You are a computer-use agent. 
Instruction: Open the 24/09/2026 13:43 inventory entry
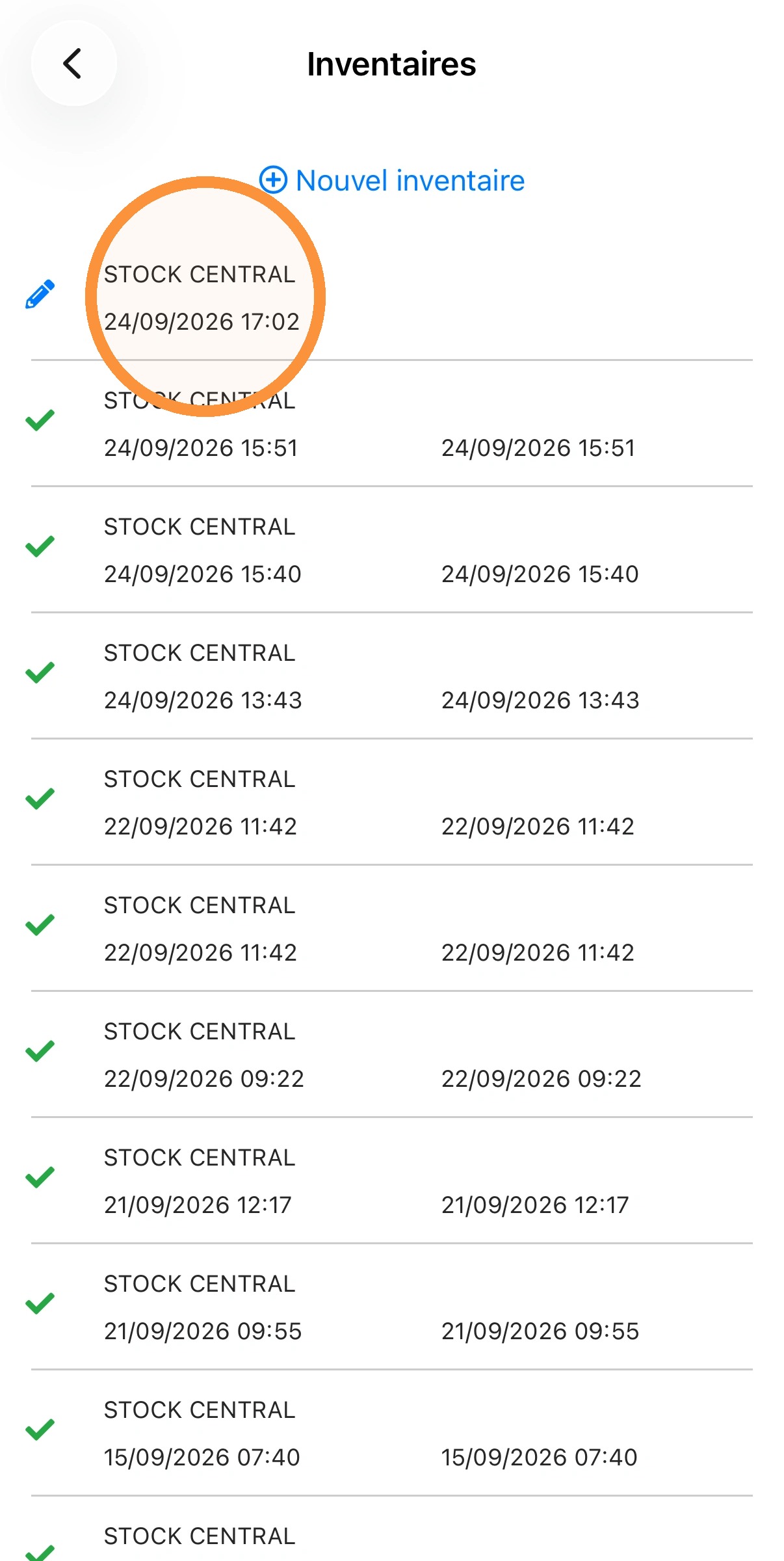coord(392,676)
